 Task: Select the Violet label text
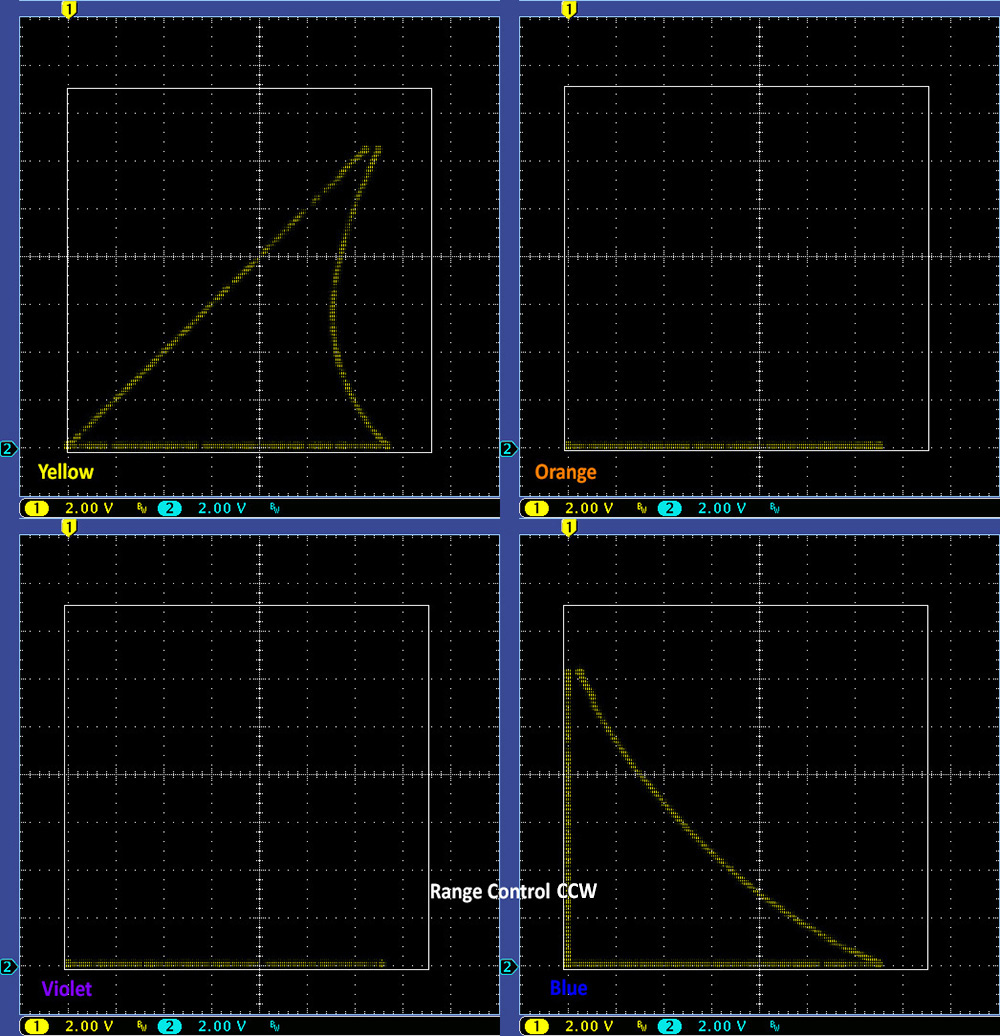pyautogui.click(x=66, y=989)
